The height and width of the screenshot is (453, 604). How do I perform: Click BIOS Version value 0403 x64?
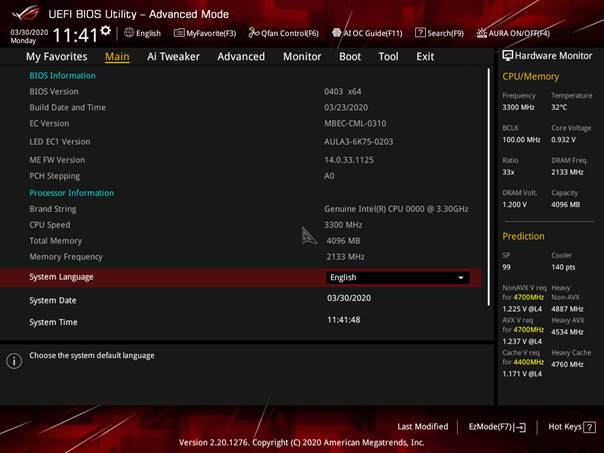342,92
